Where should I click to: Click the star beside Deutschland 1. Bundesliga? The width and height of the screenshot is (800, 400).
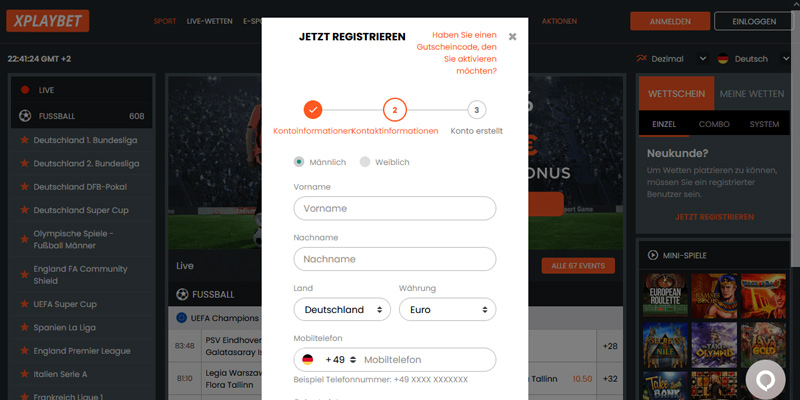24,140
